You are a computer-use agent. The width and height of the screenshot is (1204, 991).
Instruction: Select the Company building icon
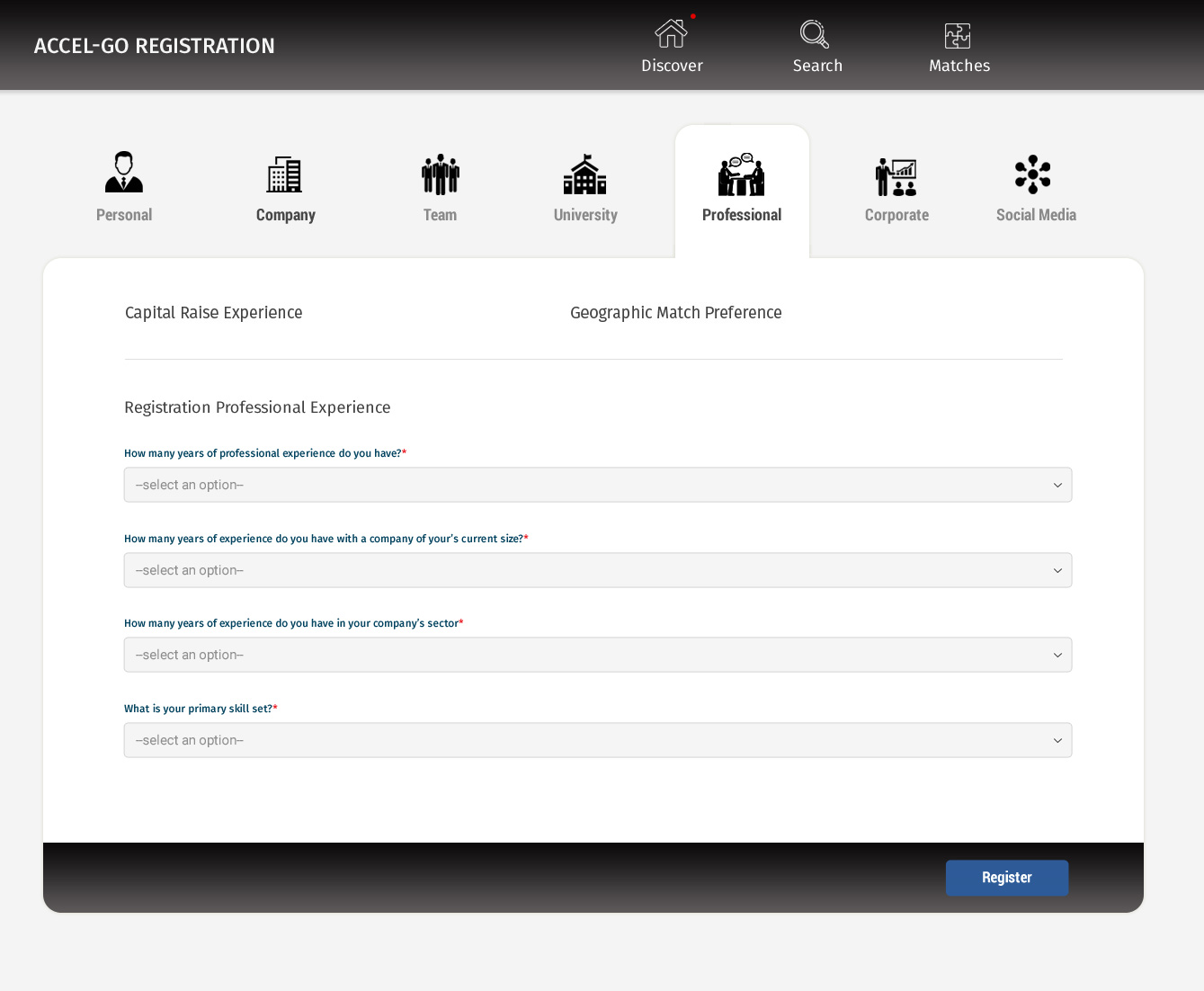tap(284, 174)
